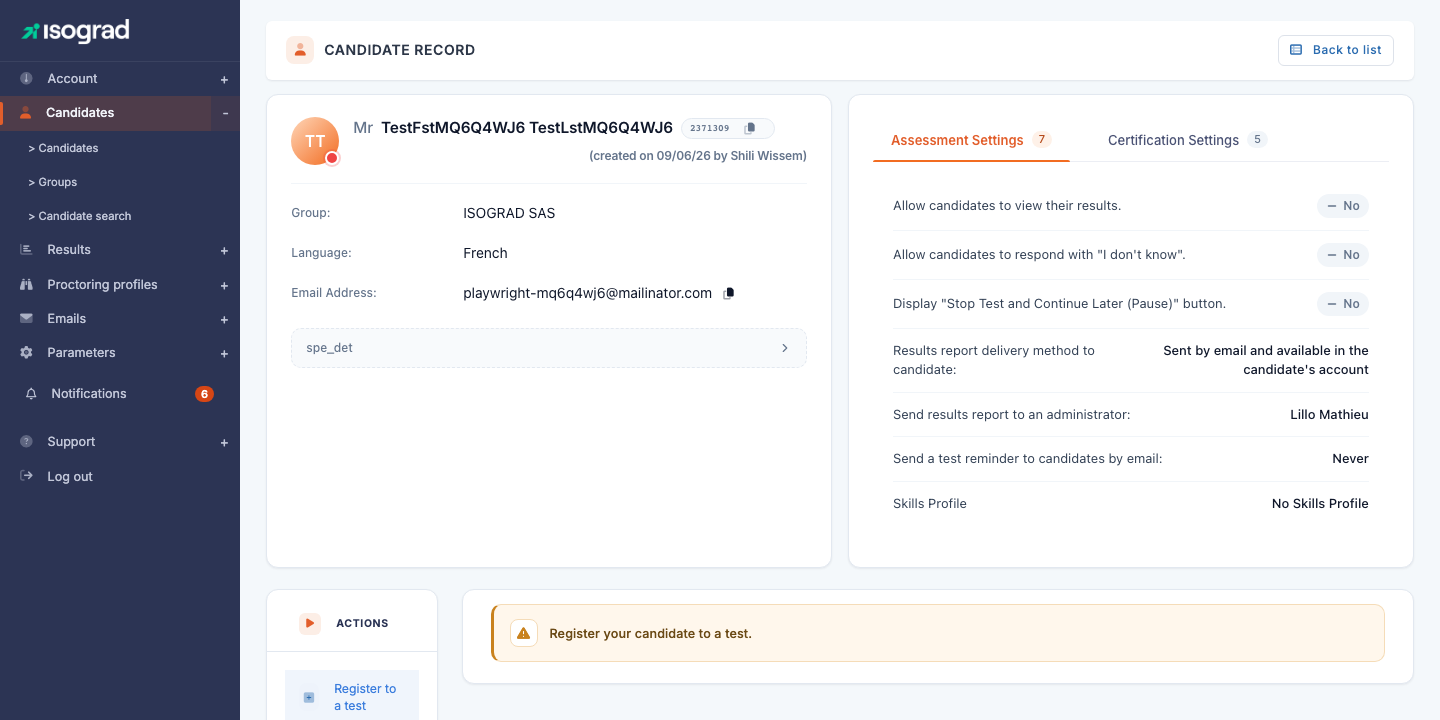The image size is (1440, 720).
Task: Expand the Support menu plus sign
Action: pyautogui.click(x=224, y=443)
